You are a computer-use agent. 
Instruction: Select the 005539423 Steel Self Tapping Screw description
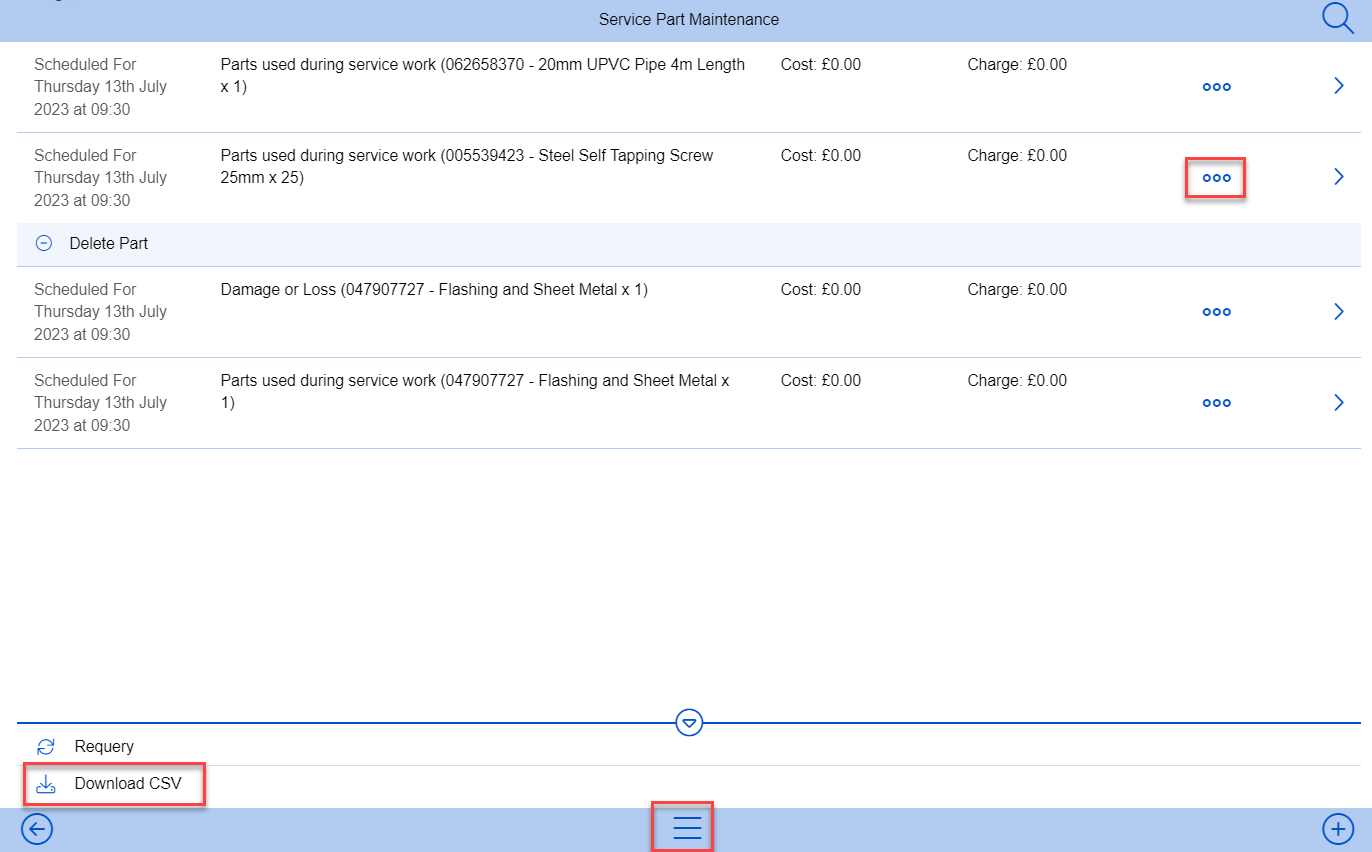(x=467, y=167)
